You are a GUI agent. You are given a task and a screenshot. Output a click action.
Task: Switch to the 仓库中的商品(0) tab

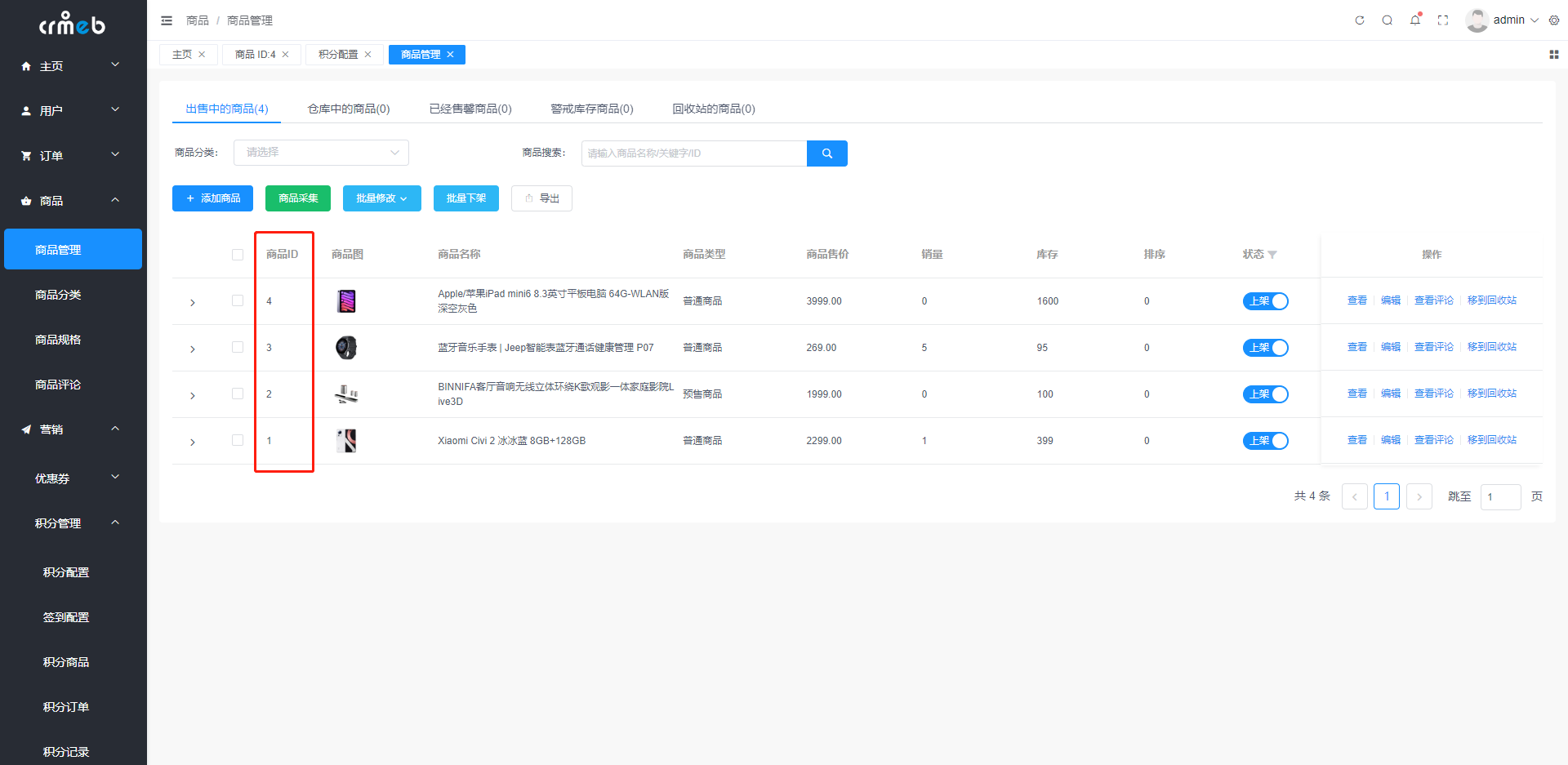(x=349, y=109)
